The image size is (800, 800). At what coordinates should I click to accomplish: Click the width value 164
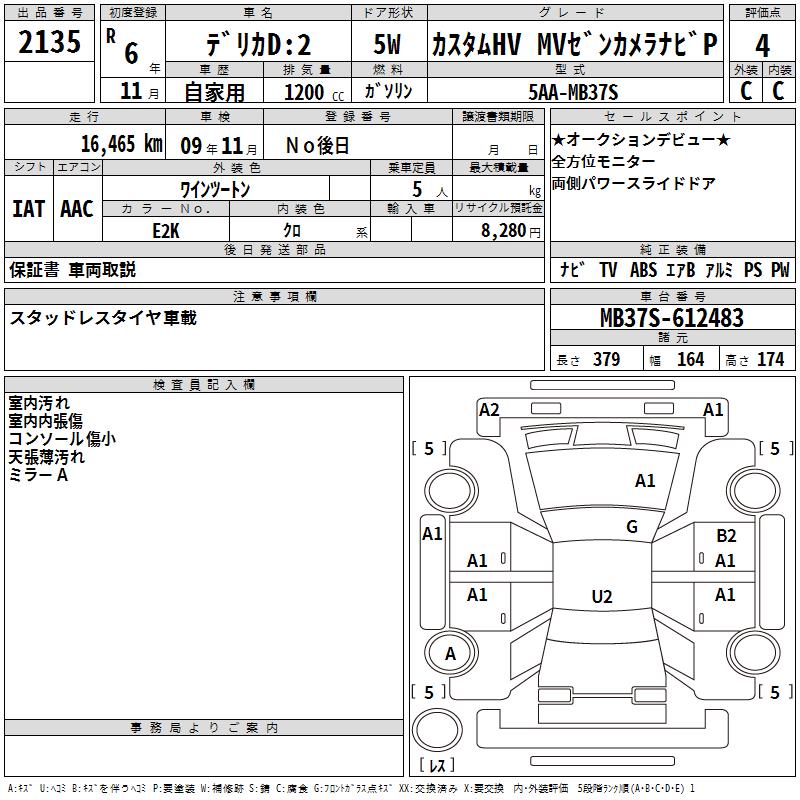point(690,360)
